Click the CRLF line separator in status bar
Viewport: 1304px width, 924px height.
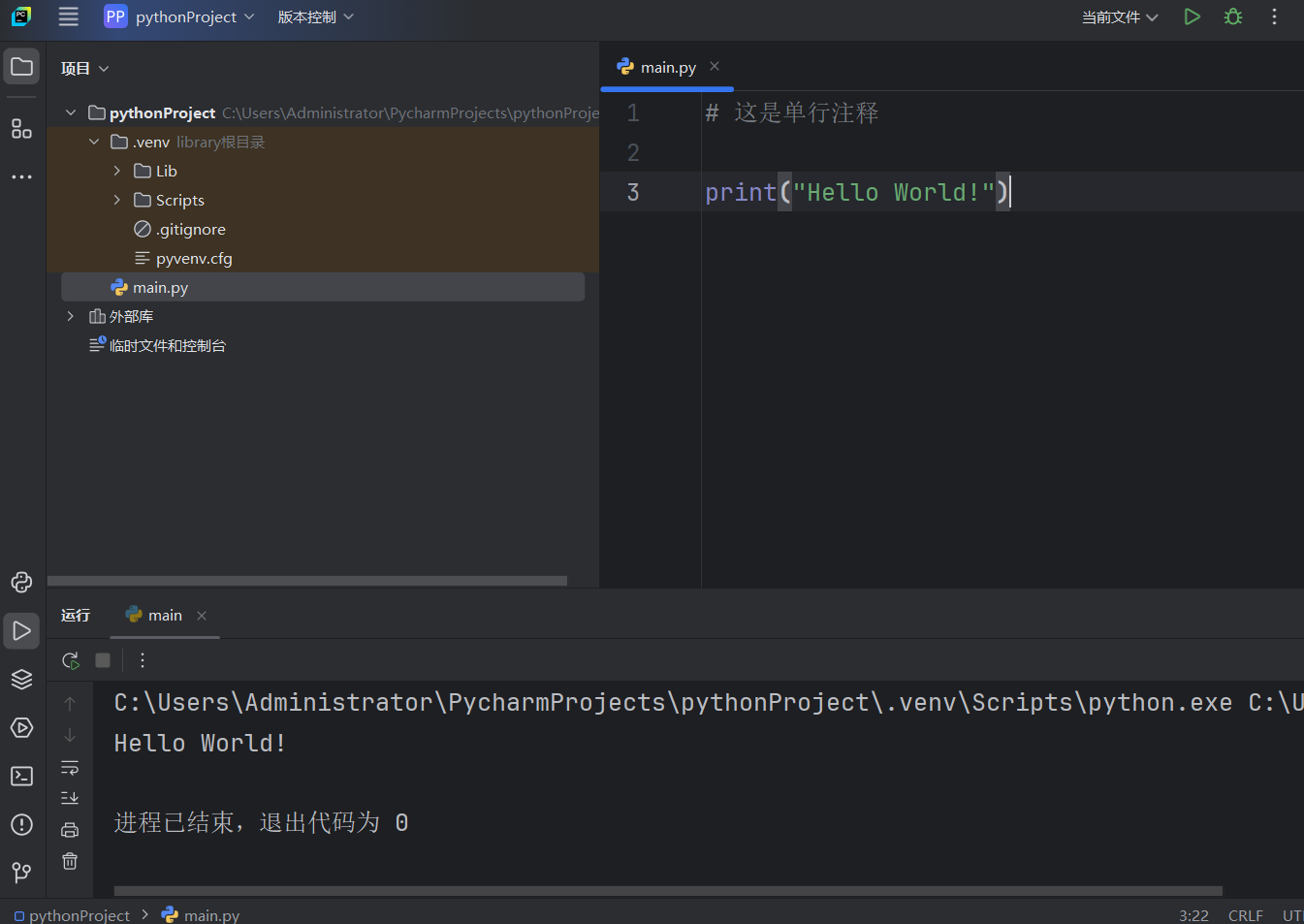[1245, 915]
